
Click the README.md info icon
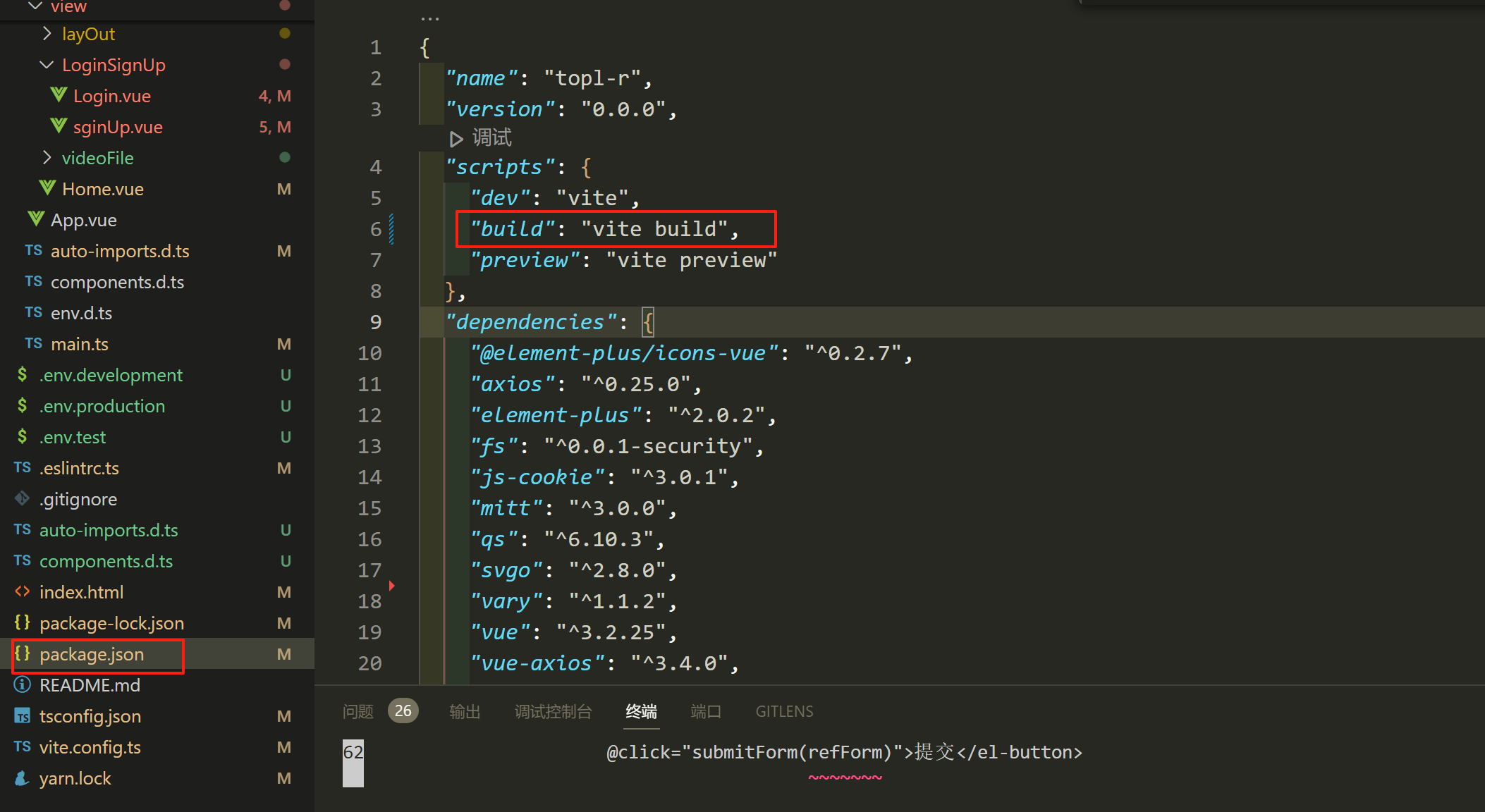tap(22, 685)
